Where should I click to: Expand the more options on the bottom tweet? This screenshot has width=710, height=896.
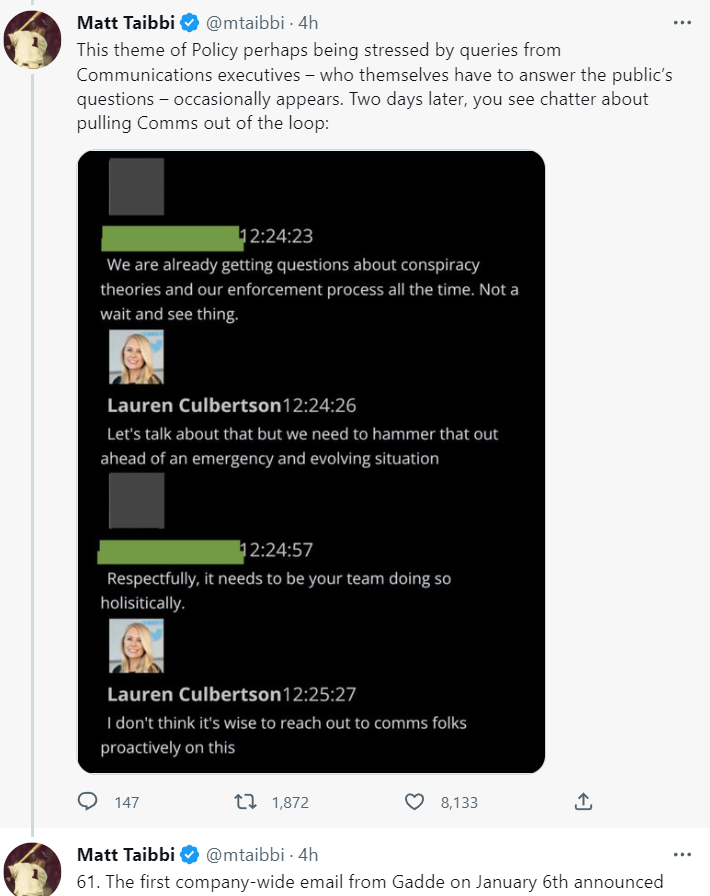click(682, 854)
